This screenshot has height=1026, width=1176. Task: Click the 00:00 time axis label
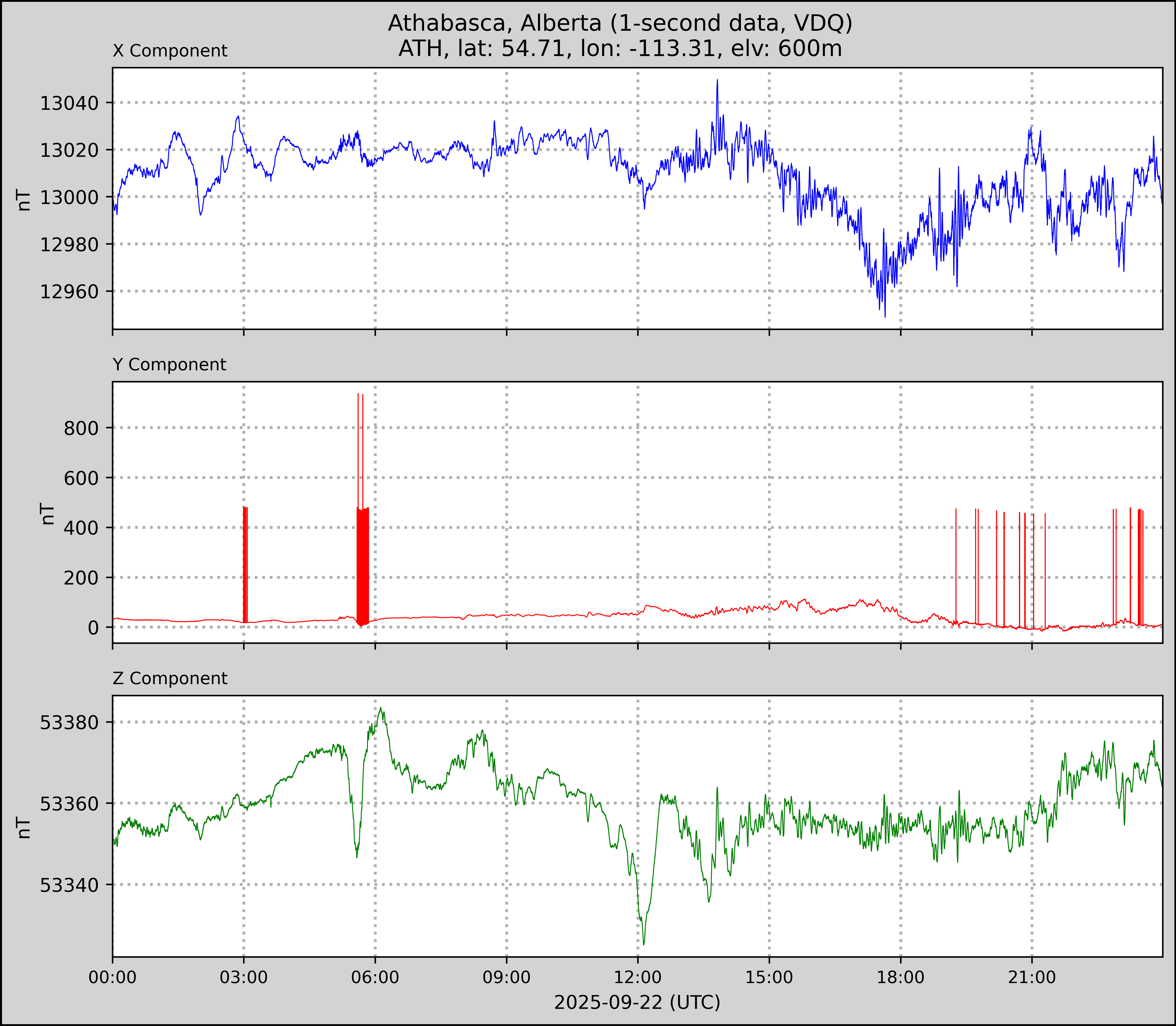pyautogui.click(x=113, y=977)
